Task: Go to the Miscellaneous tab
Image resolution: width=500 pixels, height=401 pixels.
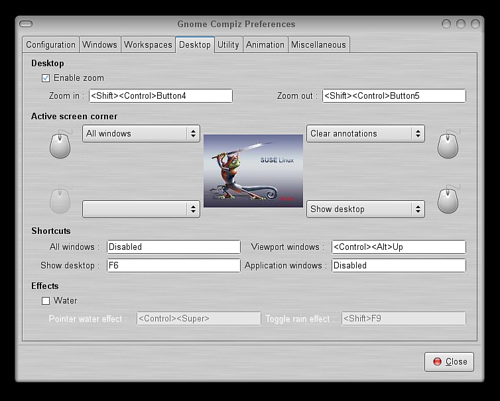Action: coord(319,45)
